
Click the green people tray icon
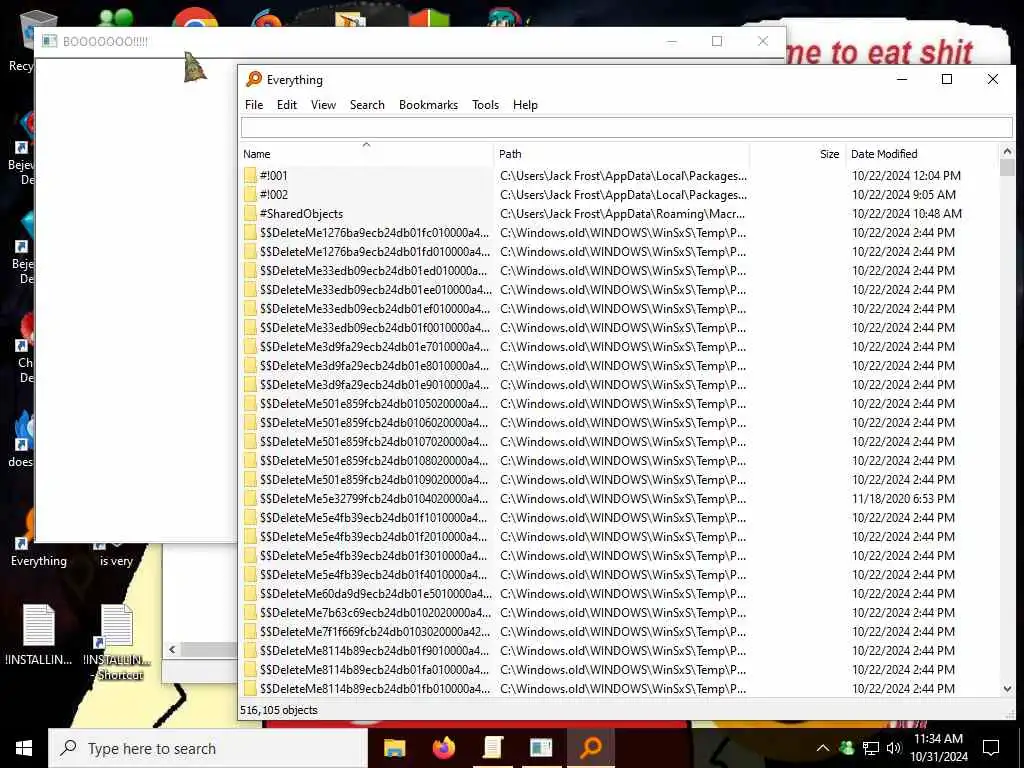[x=846, y=748]
